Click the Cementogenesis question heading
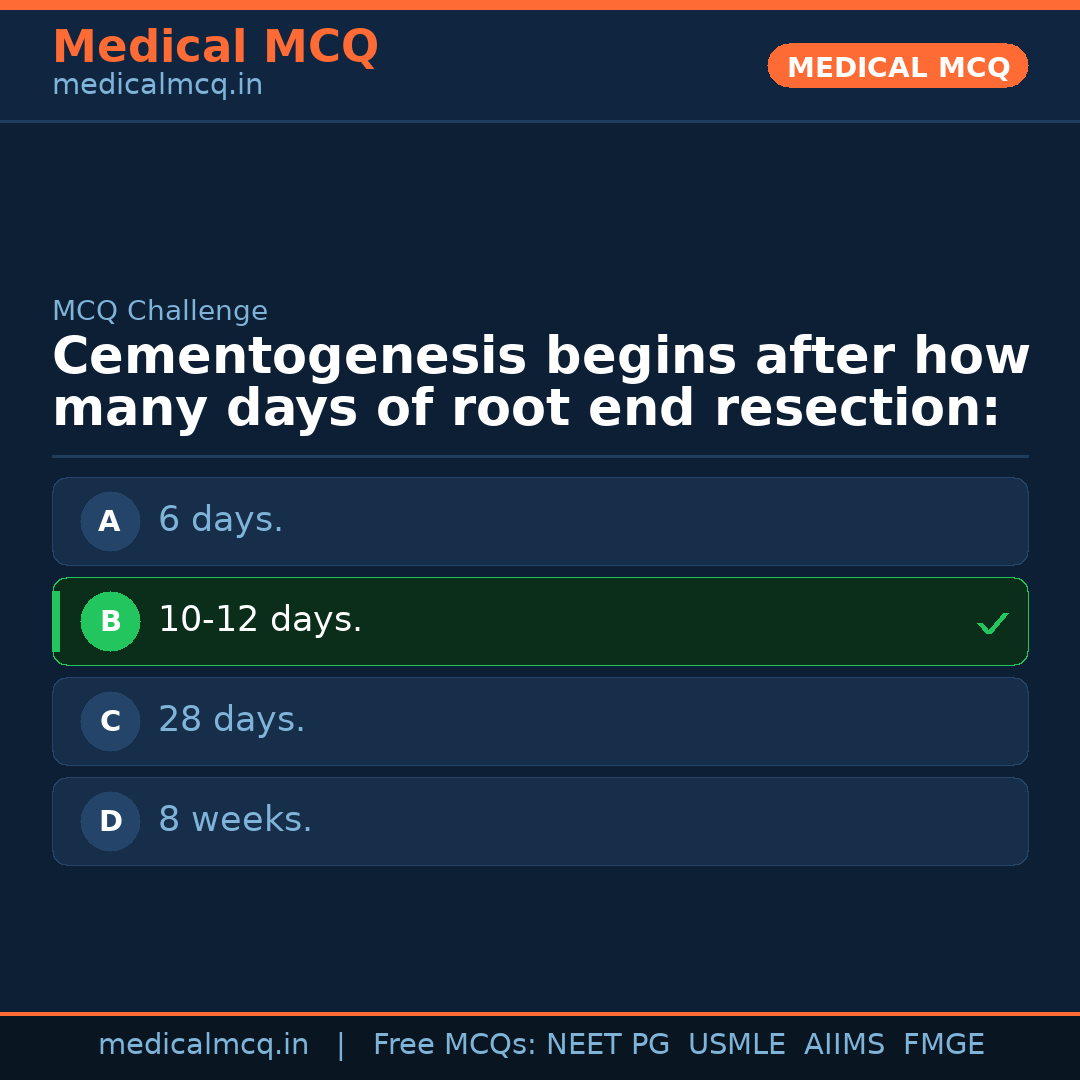Screen dimensions: 1080x1080 [x=540, y=383]
